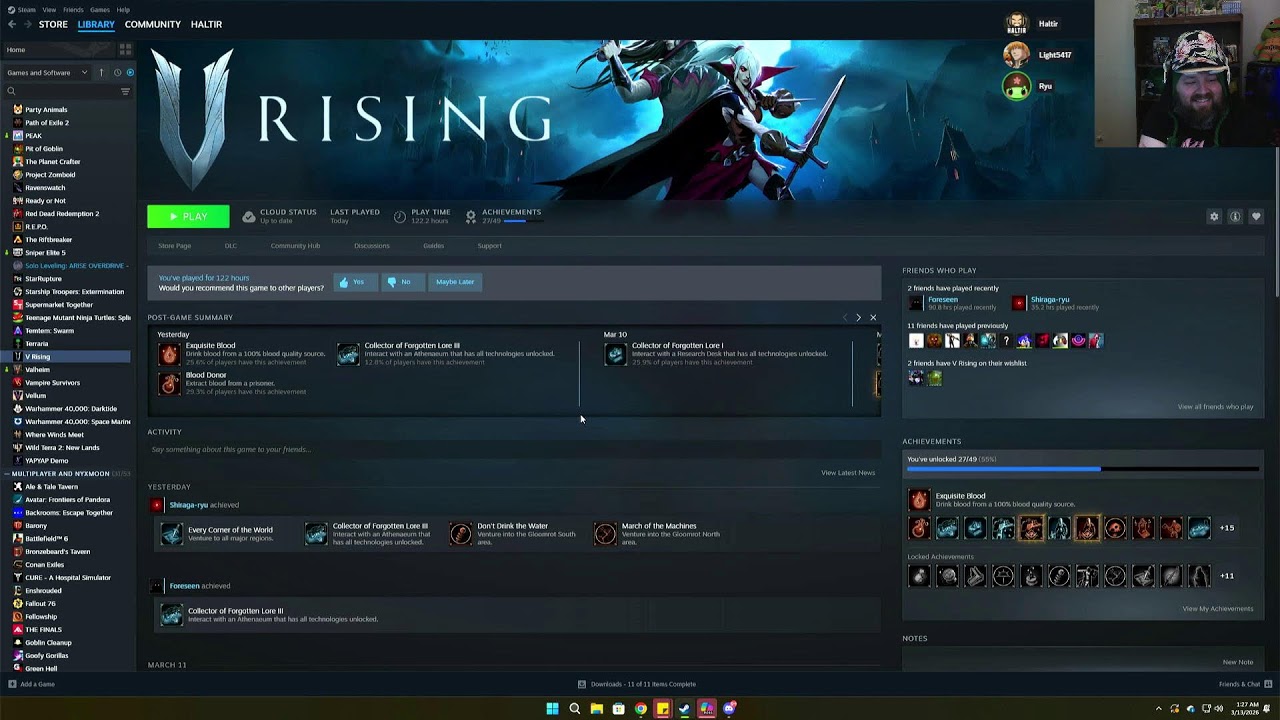
Task: Select Vampire Survivors in library list
Action: [52, 383]
